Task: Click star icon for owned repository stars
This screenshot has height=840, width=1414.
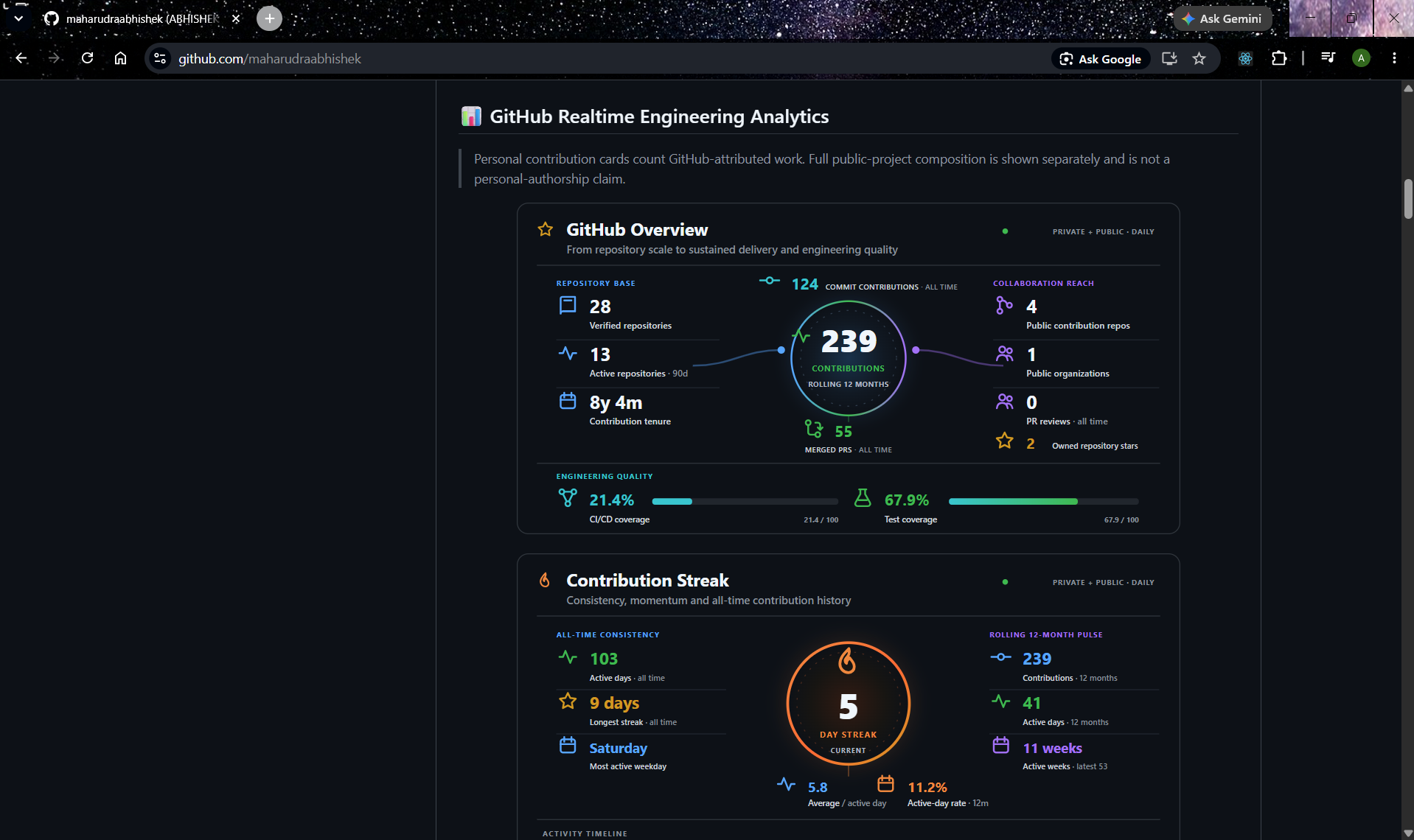Action: 1004,441
